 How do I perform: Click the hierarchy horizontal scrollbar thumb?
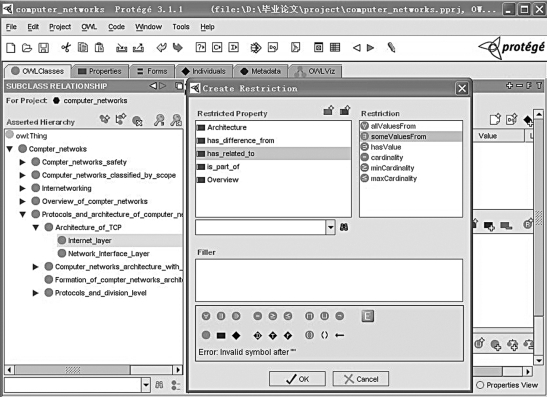(x=73, y=370)
